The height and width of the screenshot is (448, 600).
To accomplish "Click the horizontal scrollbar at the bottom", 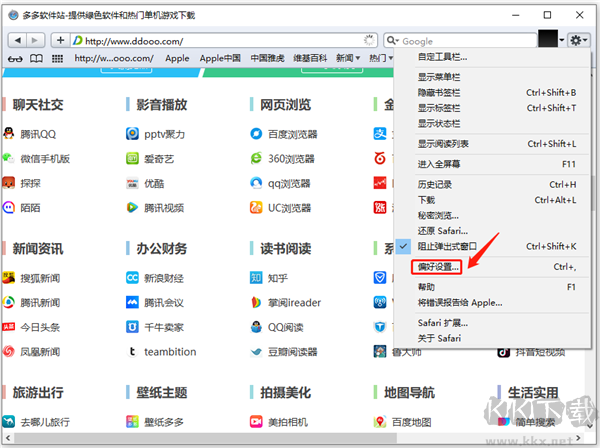I will pyautogui.click(x=205, y=437).
